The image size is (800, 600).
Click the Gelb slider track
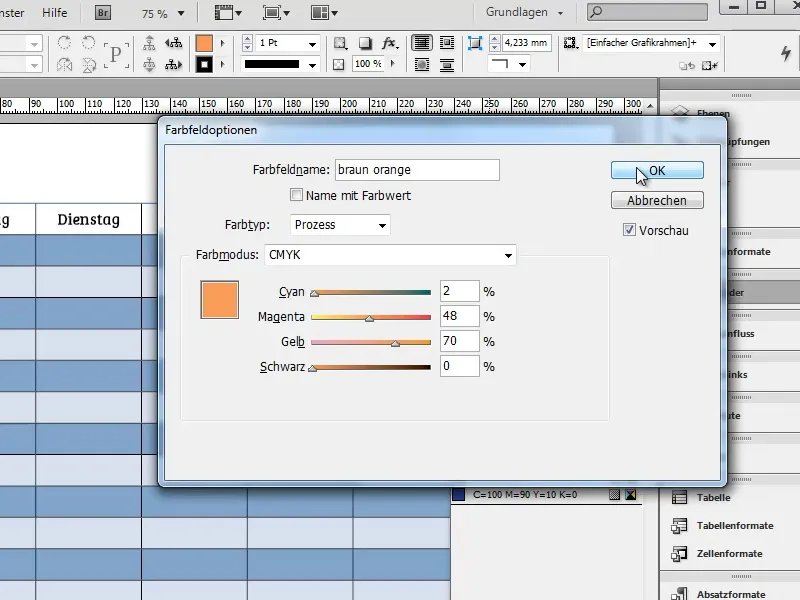pos(371,342)
